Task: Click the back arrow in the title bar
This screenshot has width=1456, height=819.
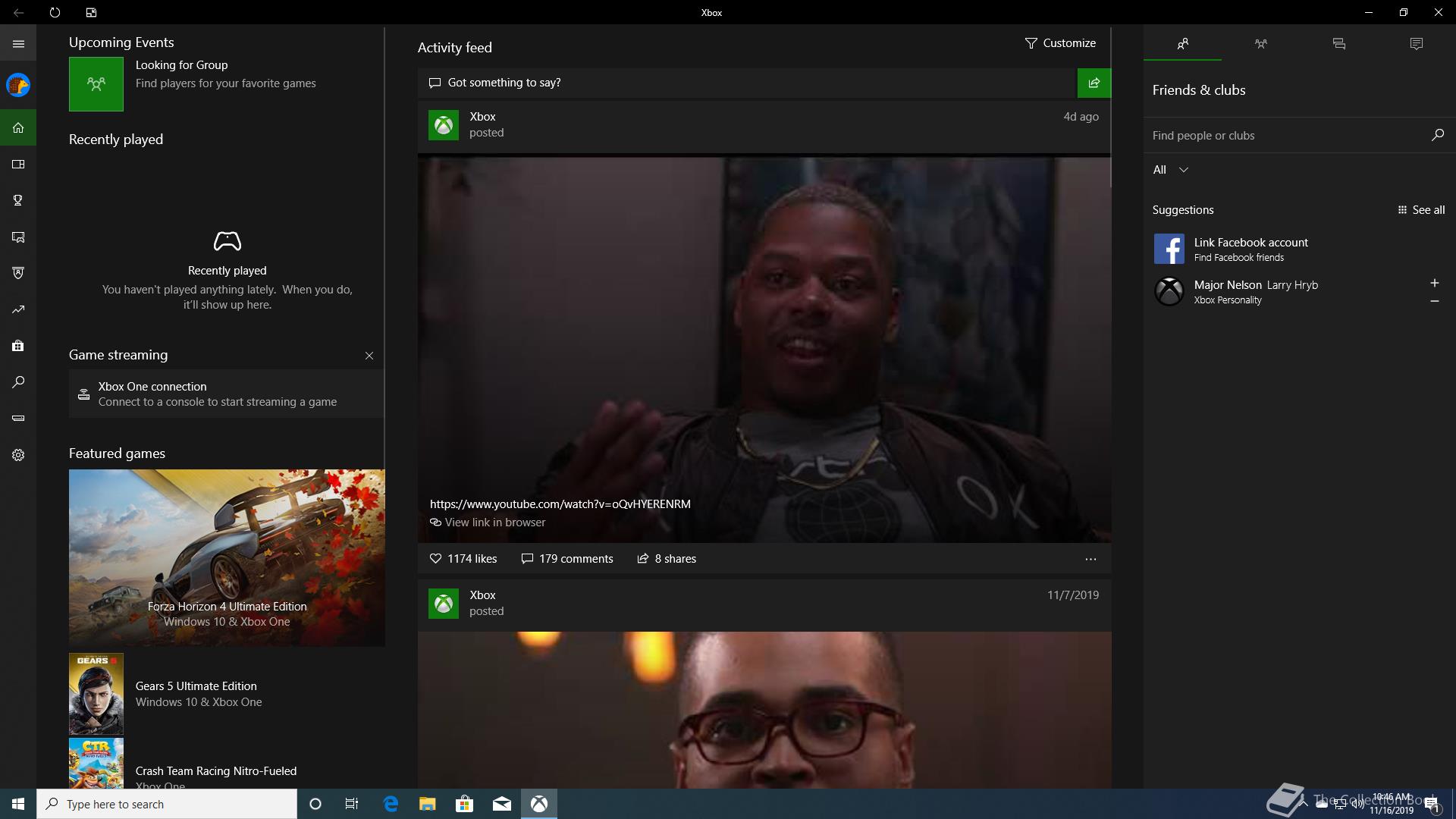Action: pyautogui.click(x=18, y=12)
